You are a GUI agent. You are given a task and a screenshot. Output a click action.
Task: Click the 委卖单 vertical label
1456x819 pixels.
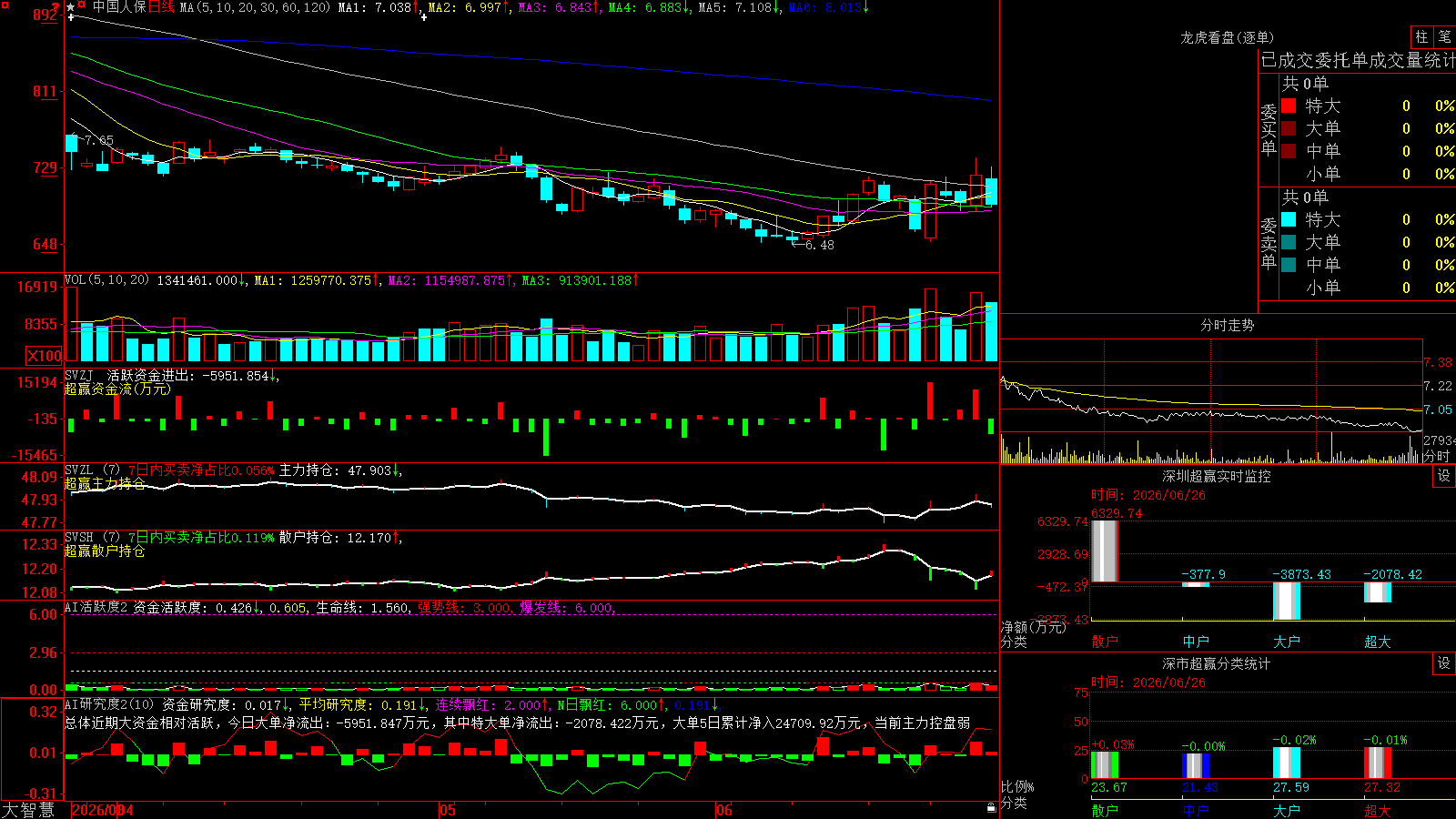[1269, 243]
